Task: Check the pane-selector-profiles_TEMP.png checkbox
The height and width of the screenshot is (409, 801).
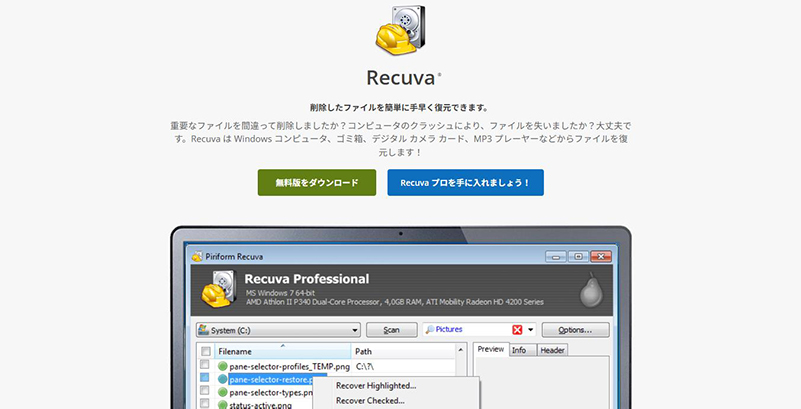Action: click(204, 365)
